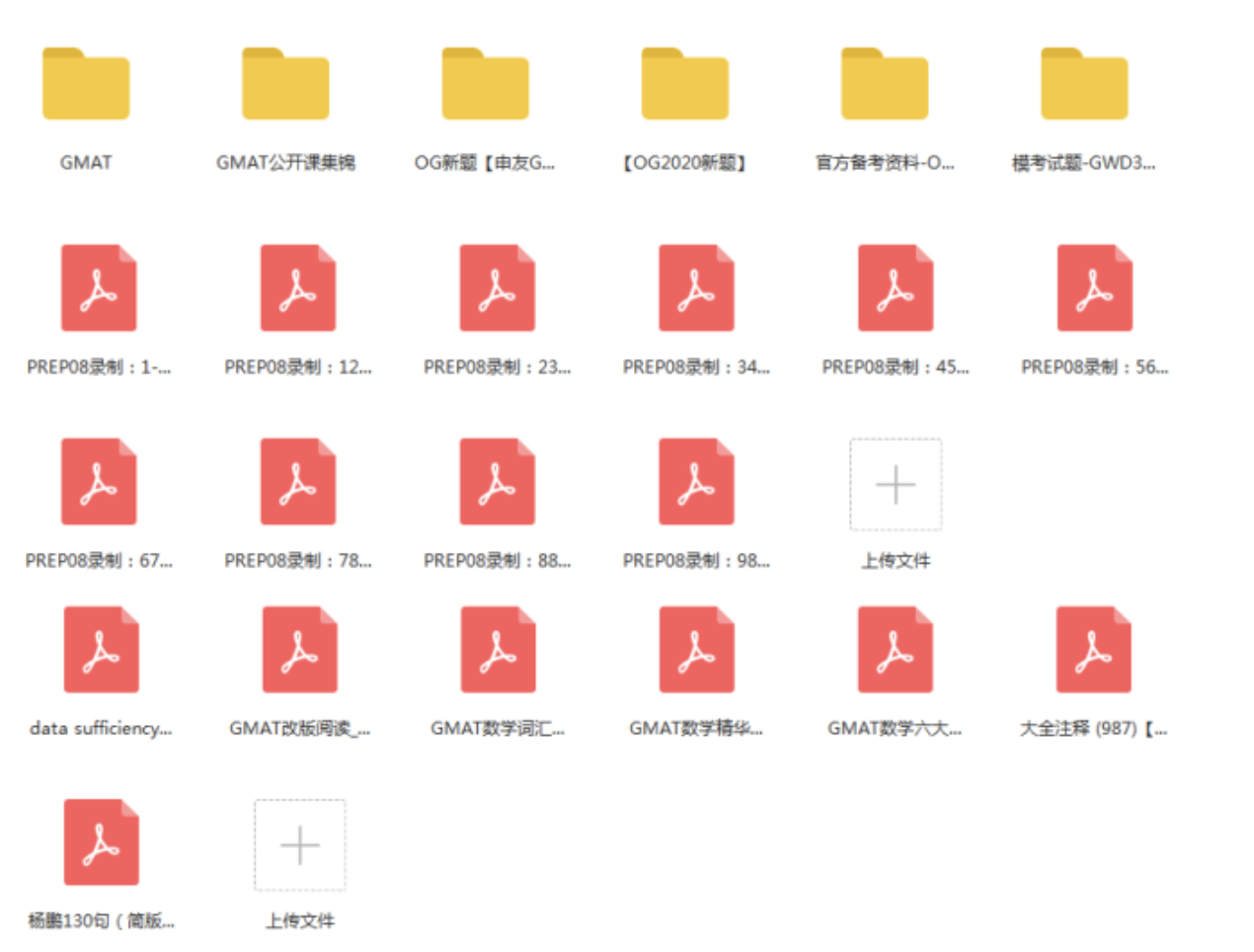
Task: Select PDF icon PREP08录制：45...
Action: point(896,287)
